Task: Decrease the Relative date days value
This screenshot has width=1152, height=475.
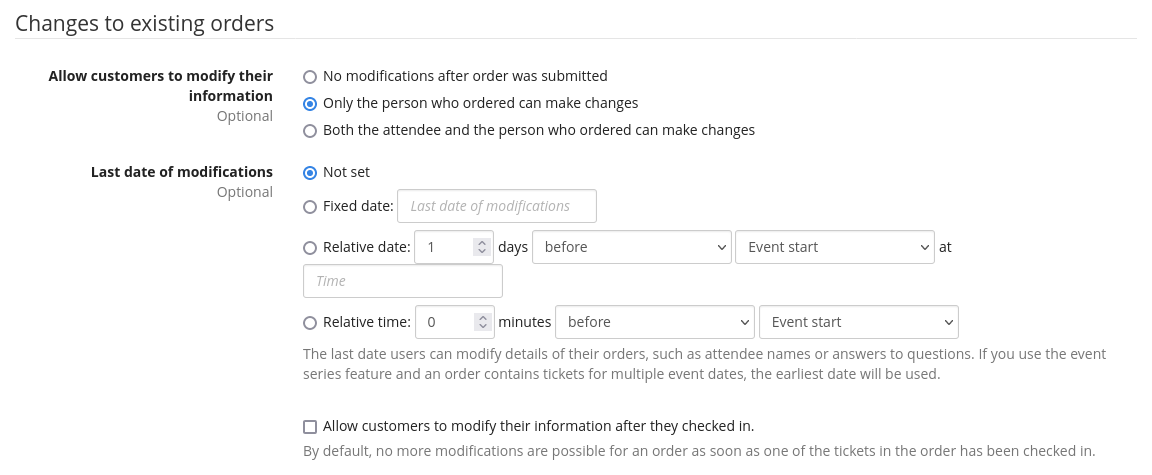Action: click(x=482, y=252)
